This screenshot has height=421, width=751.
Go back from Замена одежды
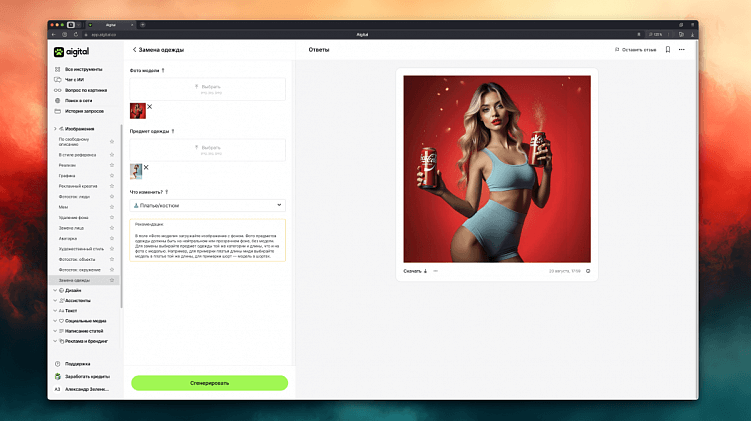[x=135, y=49]
